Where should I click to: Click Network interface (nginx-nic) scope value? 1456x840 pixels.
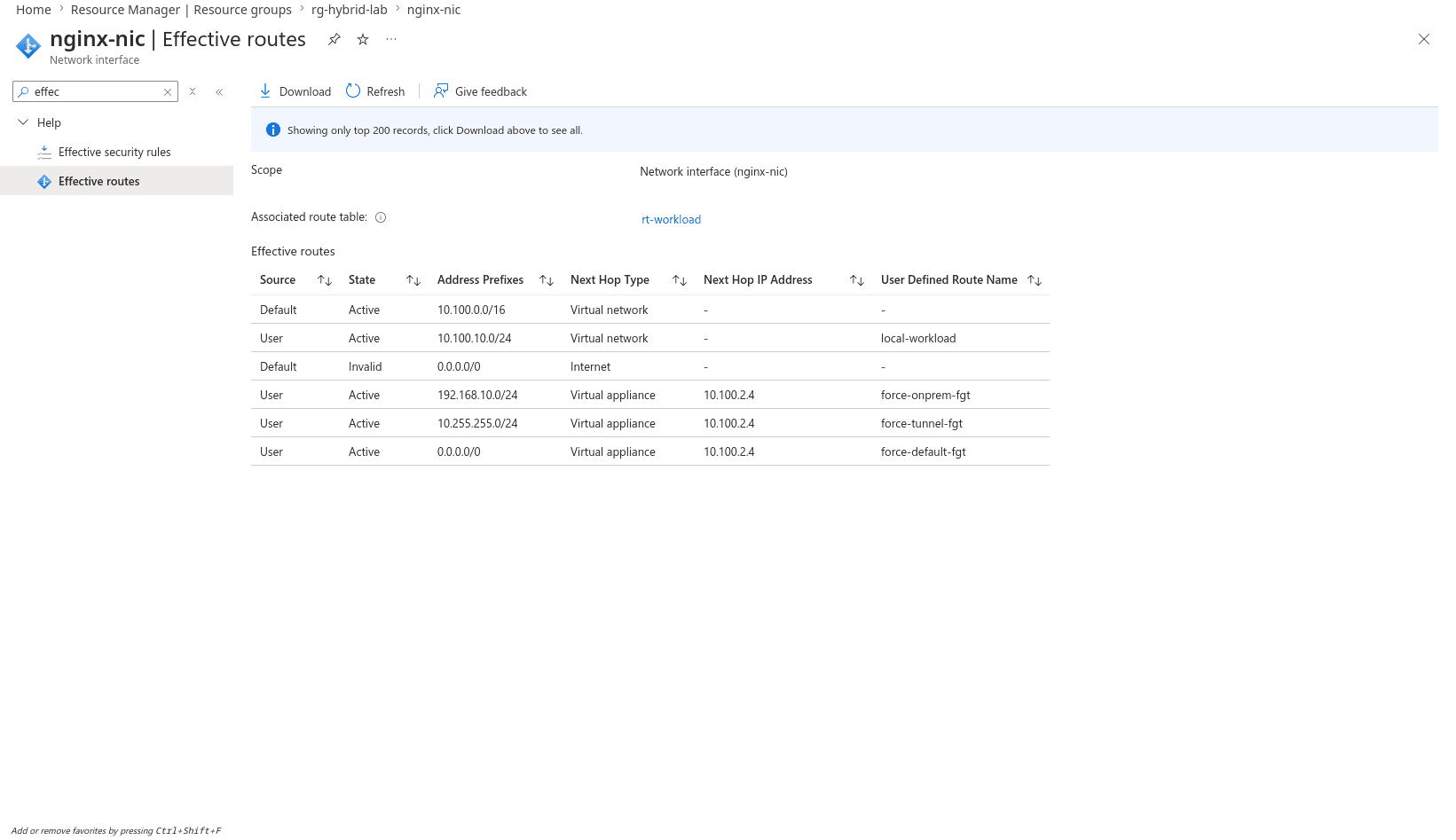click(x=713, y=171)
